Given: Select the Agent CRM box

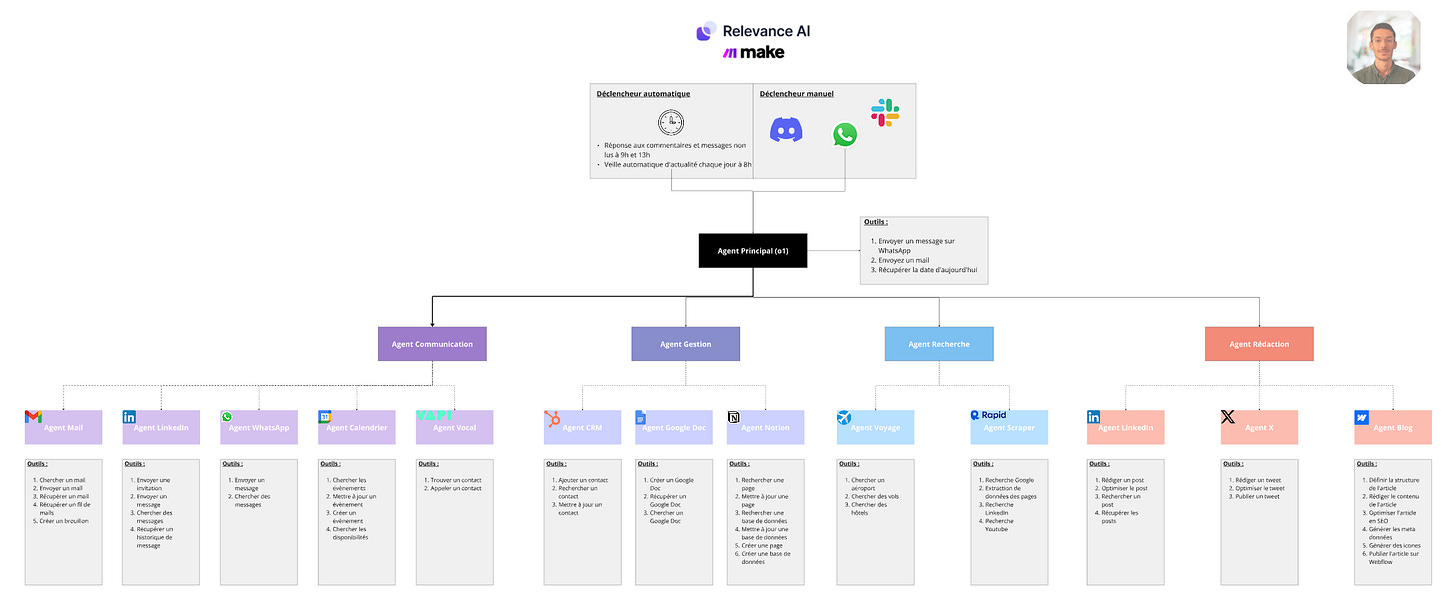Looking at the screenshot, I should tap(582, 427).
